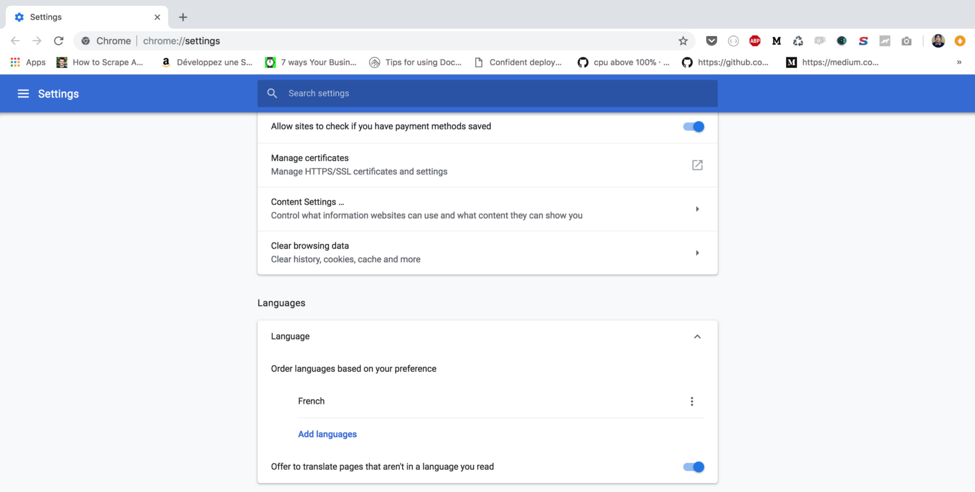Show hidden bookmarks overflow chevron
Image resolution: width=975 pixels, height=492 pixels.
(x=959, y=62)
